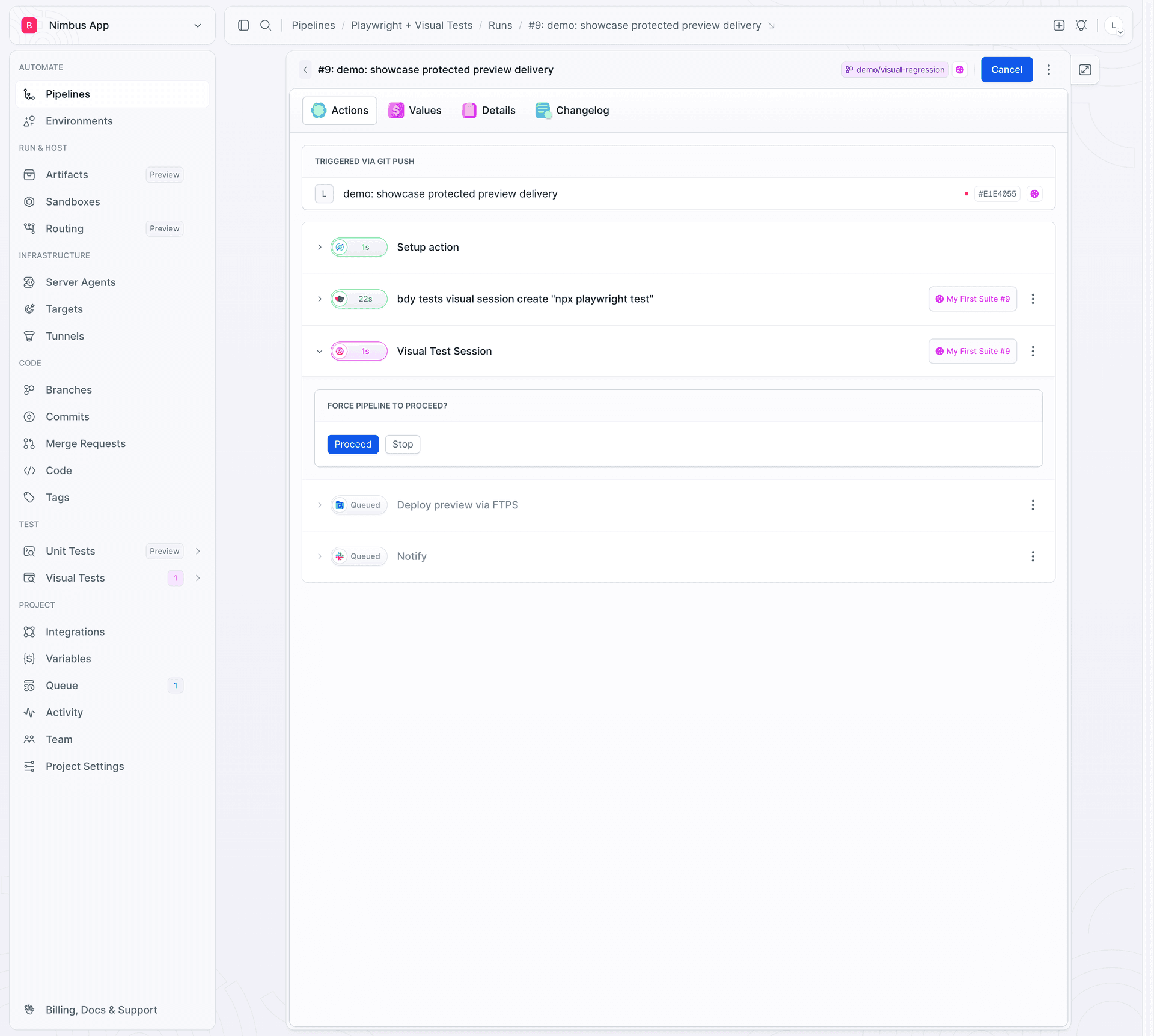Open Integrations section
Screen dimensions: 1154x1036
112,632
